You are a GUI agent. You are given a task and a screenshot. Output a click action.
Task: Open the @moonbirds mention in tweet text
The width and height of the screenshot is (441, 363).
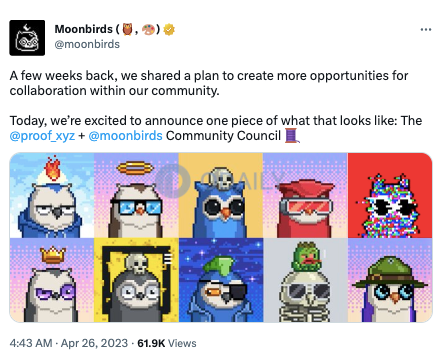click(125, 136)
